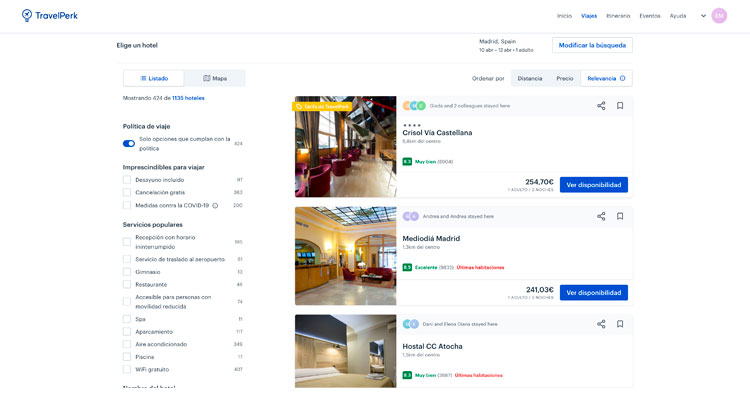Check the Piscina filter
Viewport: 750px width, 415px height.
pos(127,357)
